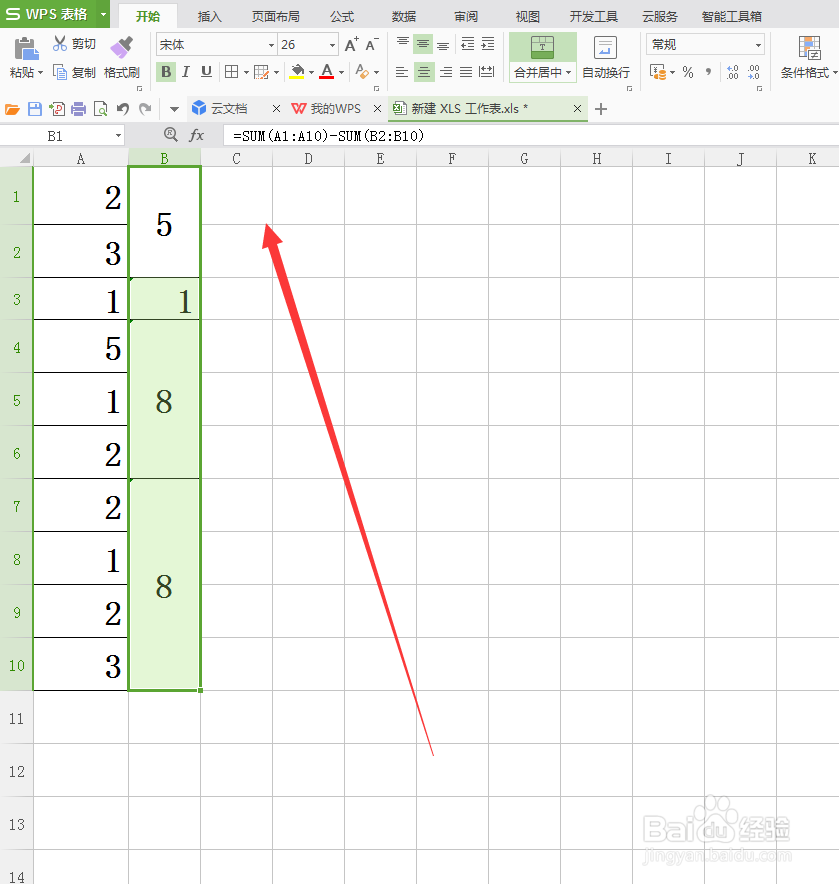Click the Paste clipboard icon
This screenshot has width=839, height=884.
click(x=26, y=49)
